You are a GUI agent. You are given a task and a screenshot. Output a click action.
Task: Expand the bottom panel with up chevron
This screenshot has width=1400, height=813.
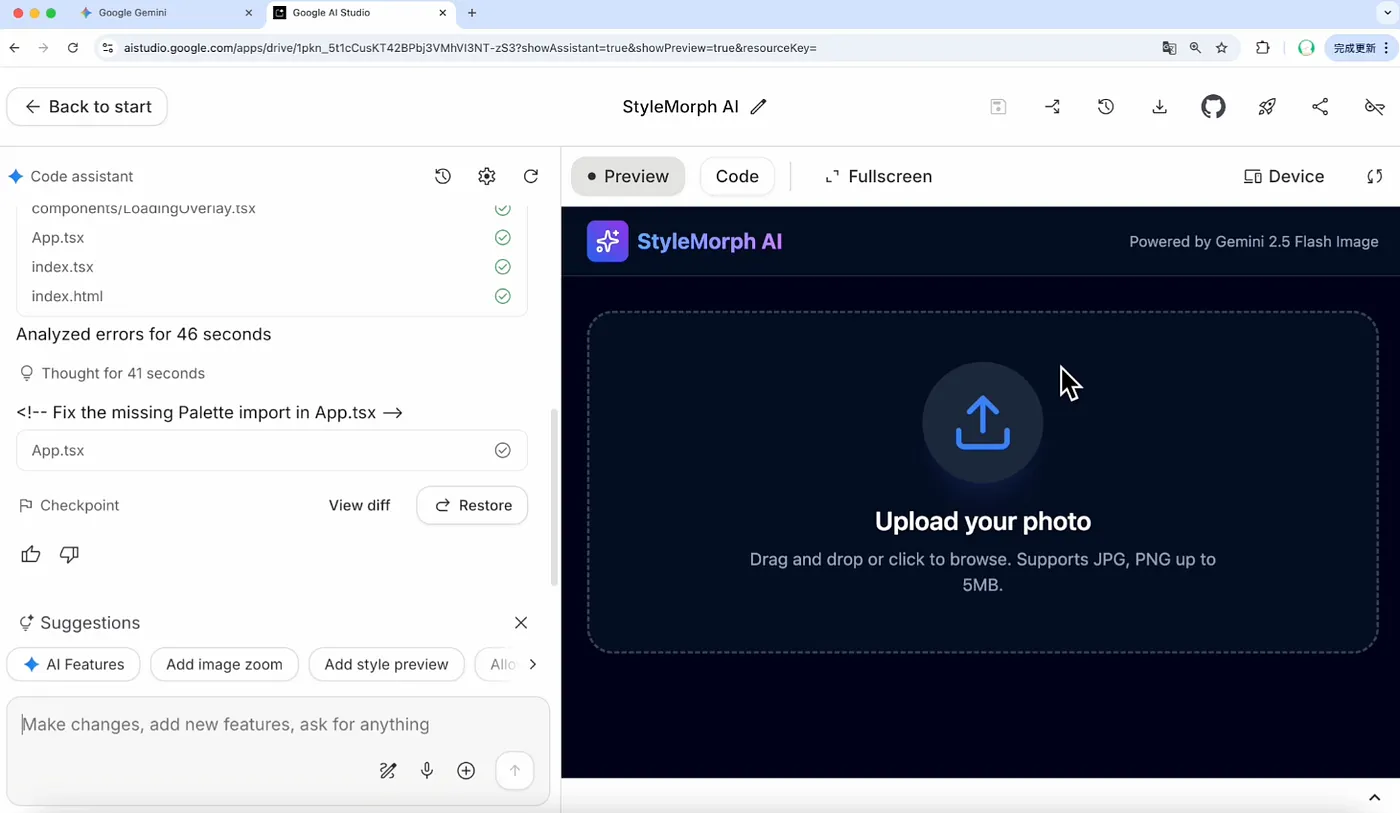(1374, 797)
